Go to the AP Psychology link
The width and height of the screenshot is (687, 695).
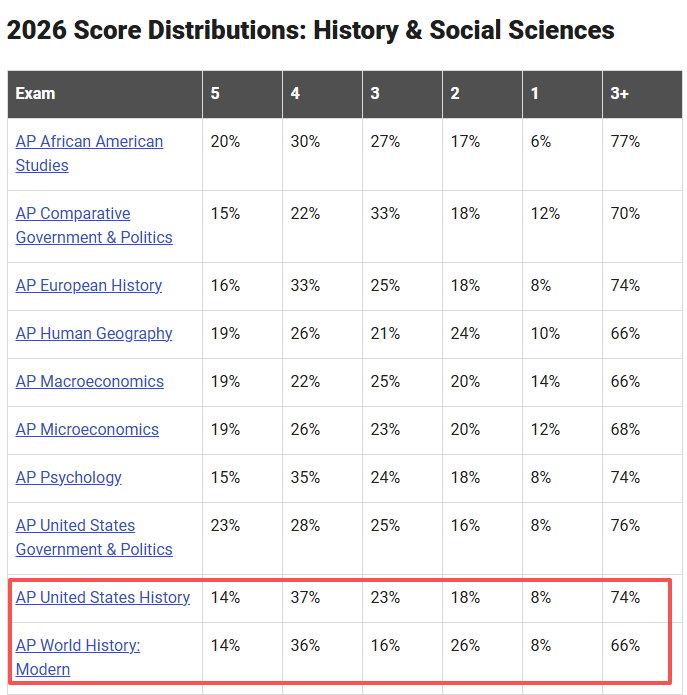coord(69,477)
